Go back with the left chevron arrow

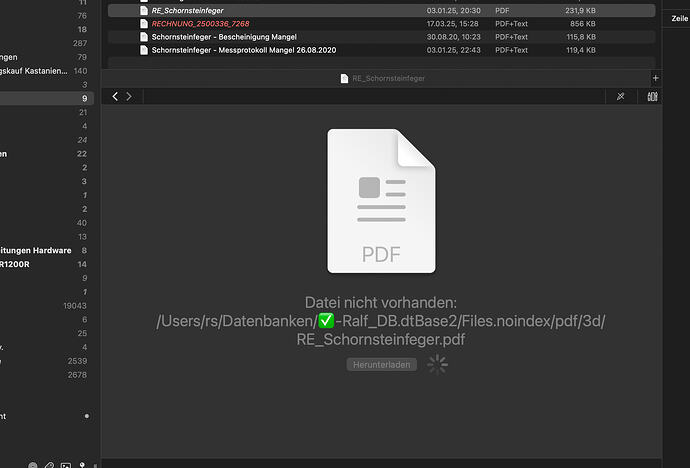[x=115, y=96]
